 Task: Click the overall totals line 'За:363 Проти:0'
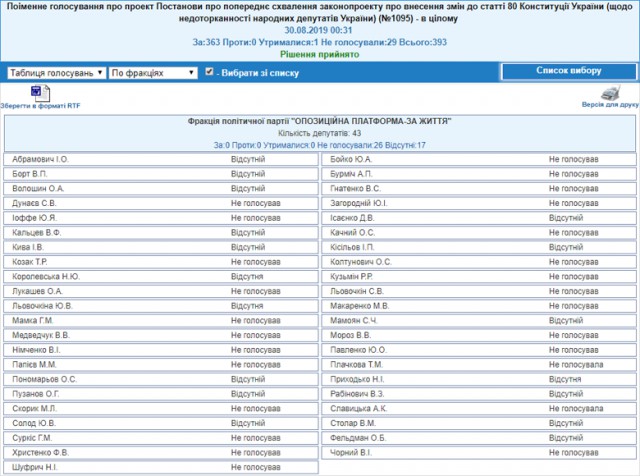coord(320,42)
